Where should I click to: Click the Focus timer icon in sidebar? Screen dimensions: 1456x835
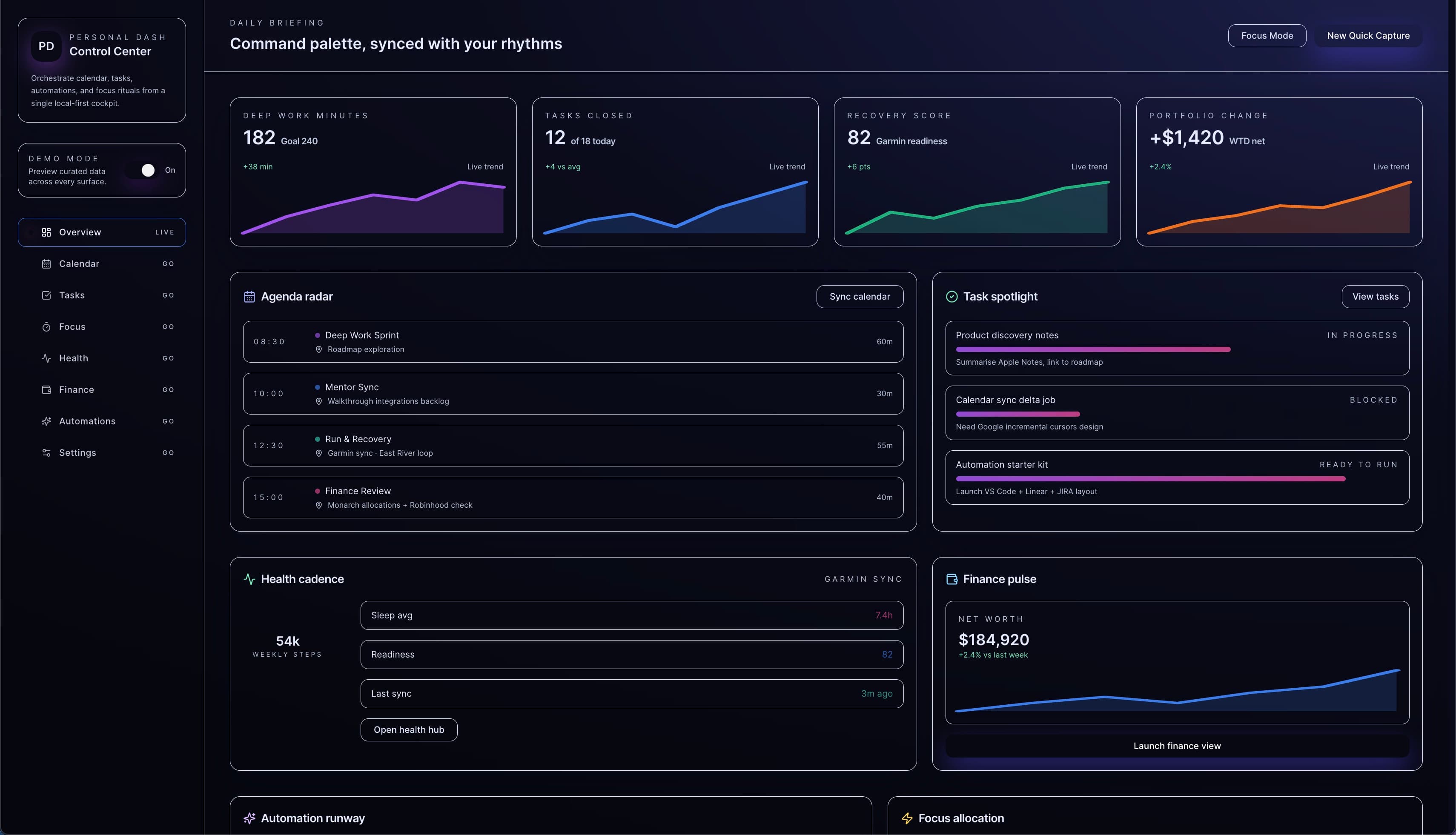coord(46,327)
